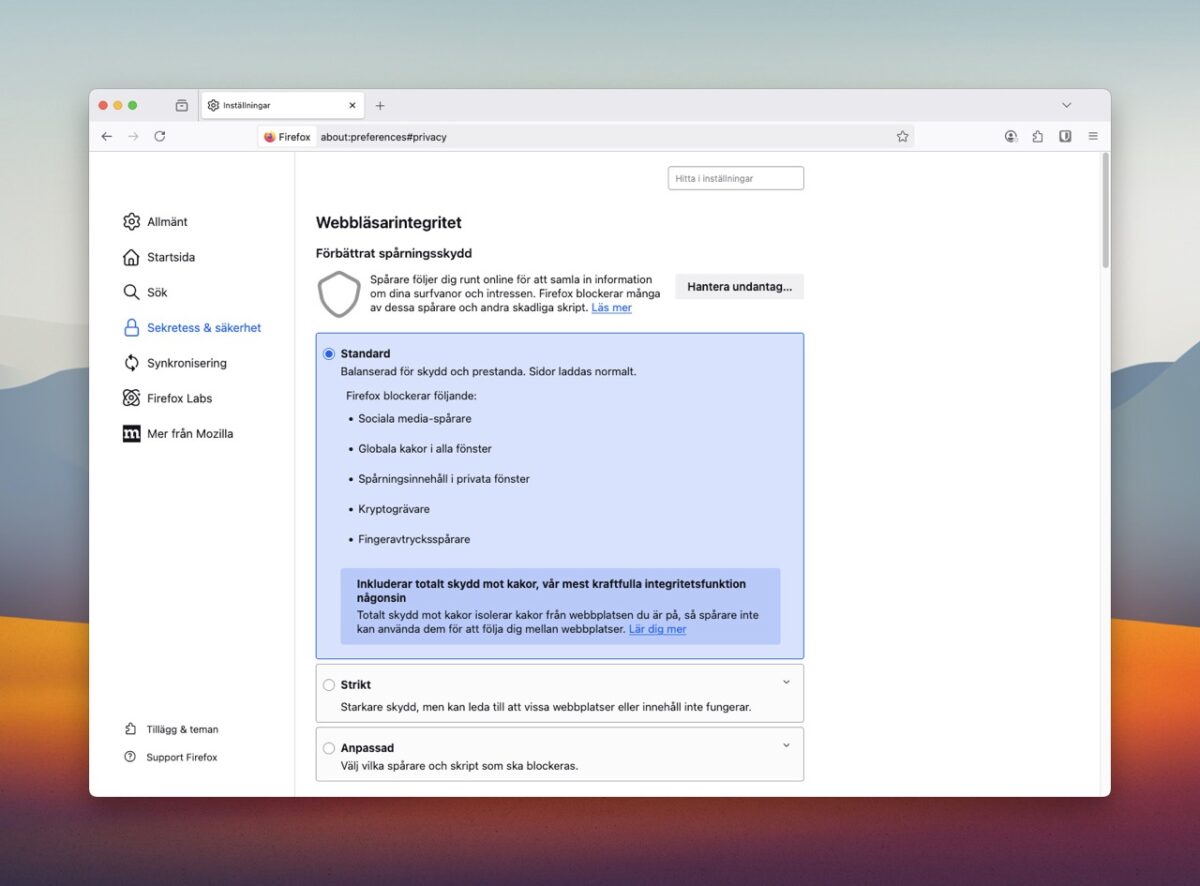The image size is (1200, 886).
Task: Open the extensions puzzle-piece icon
Action: (1037, 136)
